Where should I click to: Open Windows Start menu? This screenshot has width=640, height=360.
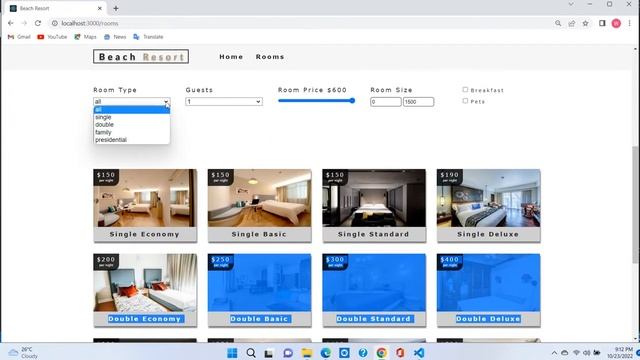click(x=232, y=353)
